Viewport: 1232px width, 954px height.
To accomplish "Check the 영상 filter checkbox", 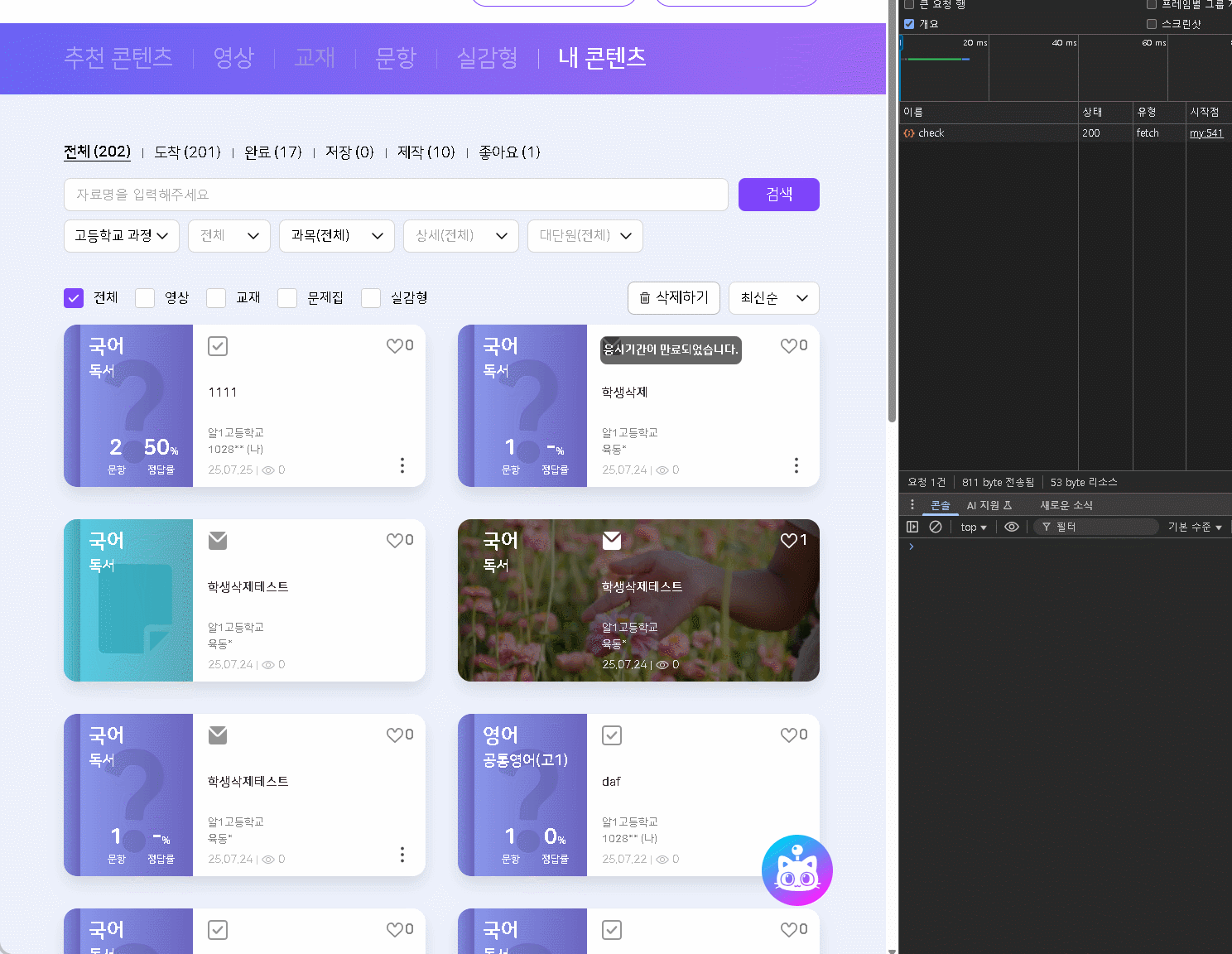I will coord(145,298).
